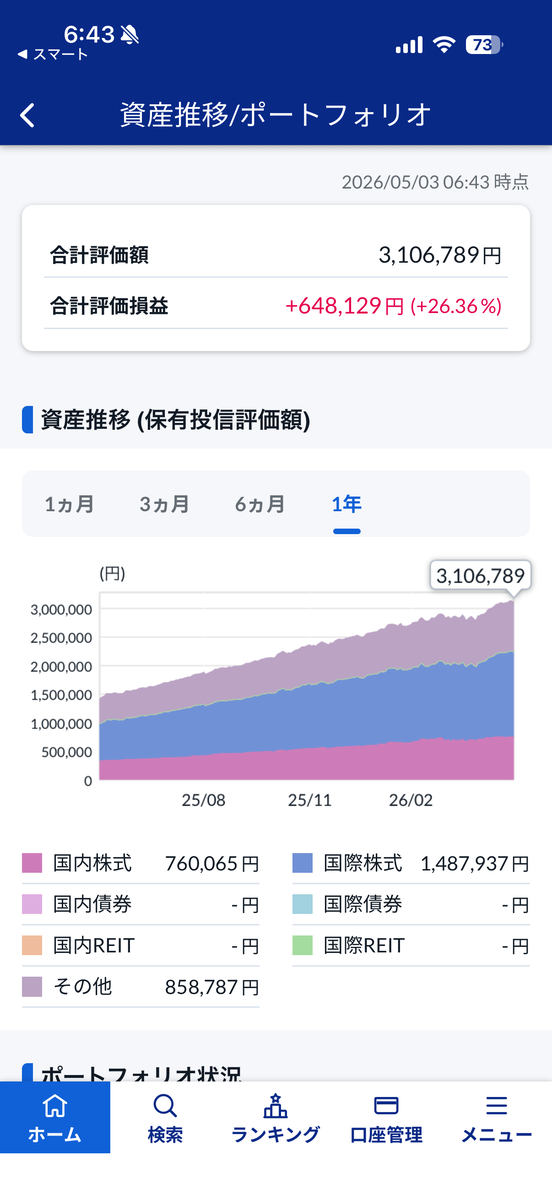Tap the 2026/05/03 06:43 時点 timestamp
Image resolution: width=552 pixels, height=1200 pixels.
435,182
